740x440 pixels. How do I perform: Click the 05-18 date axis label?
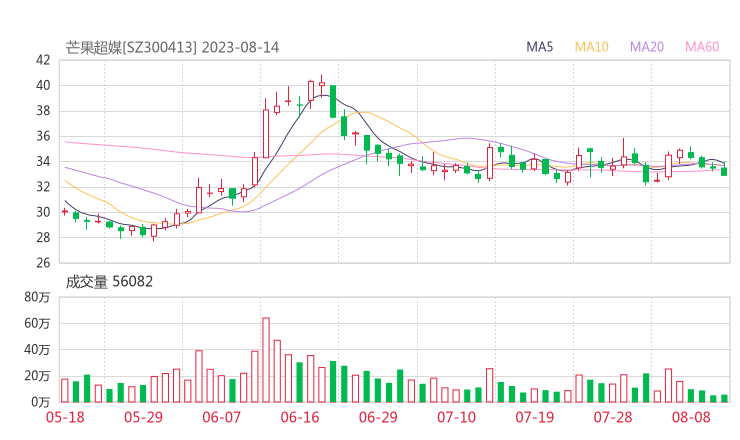pyautogui.click(x=65, y=417)
